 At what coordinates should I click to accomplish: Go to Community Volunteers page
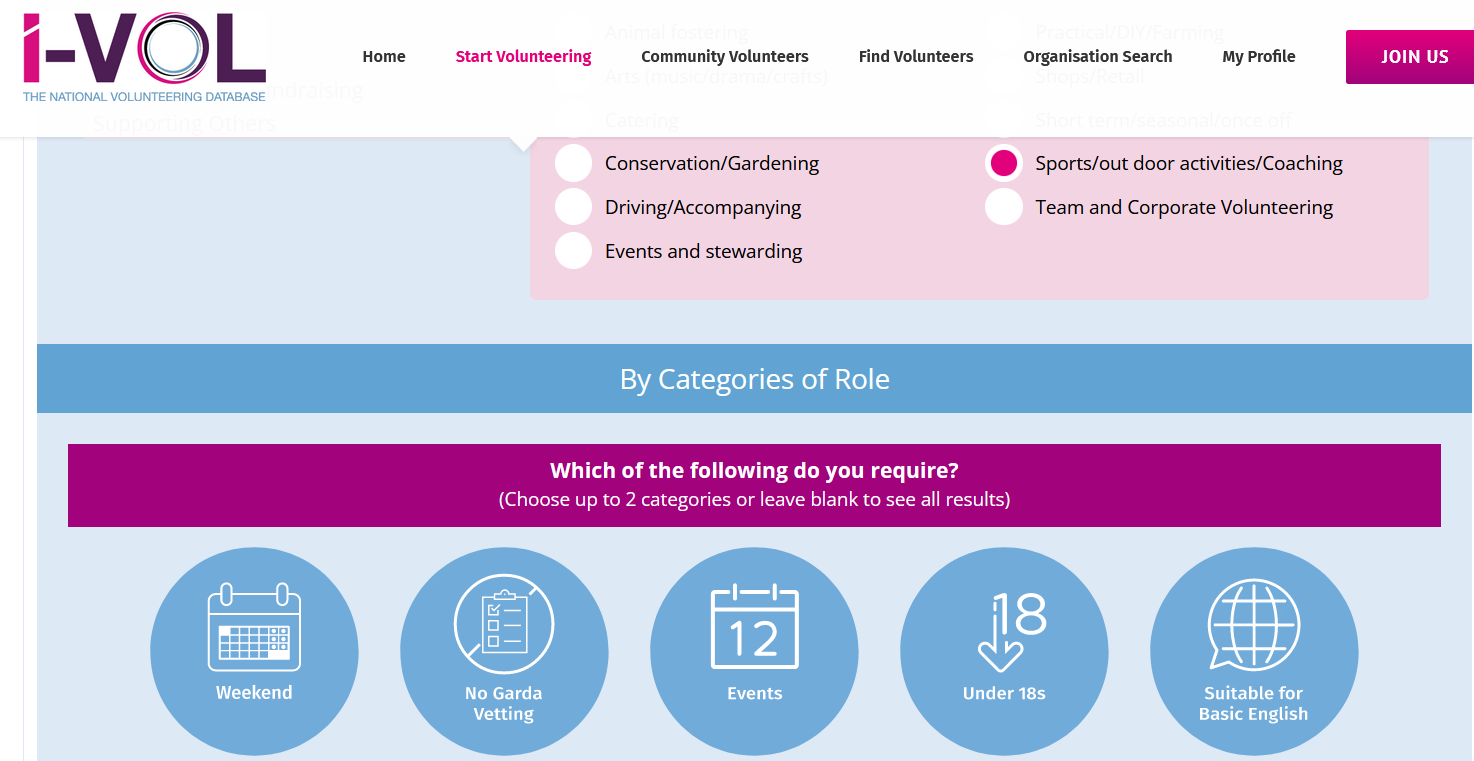(725, 57)
